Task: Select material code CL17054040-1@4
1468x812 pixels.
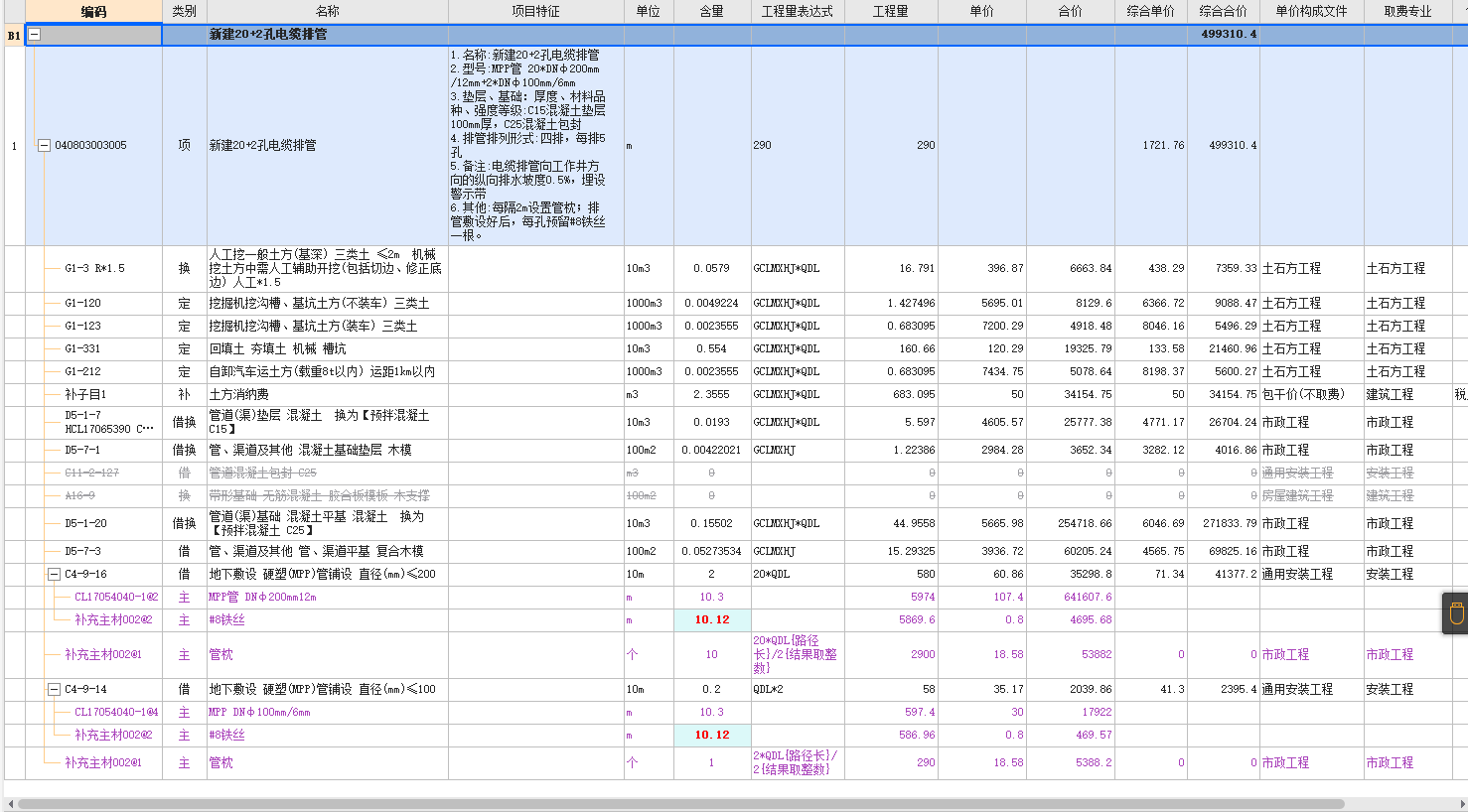Action: pyautogui.click(x=116, y=712)
